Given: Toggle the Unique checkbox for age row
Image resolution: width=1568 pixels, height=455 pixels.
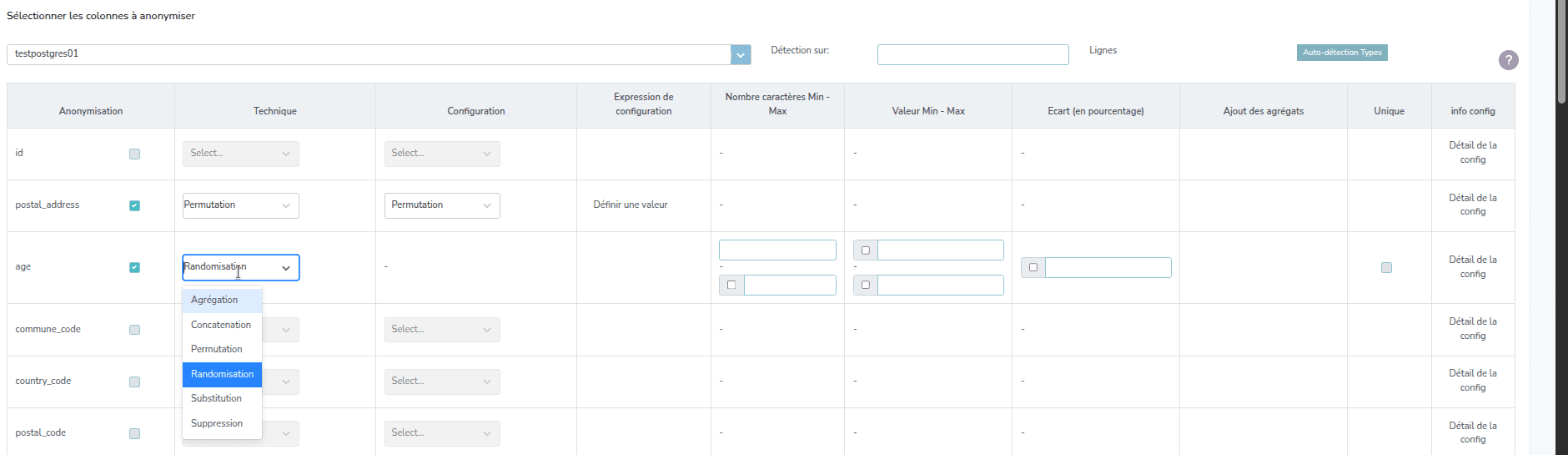Looking at the screenshot, I should point(1386,267).
